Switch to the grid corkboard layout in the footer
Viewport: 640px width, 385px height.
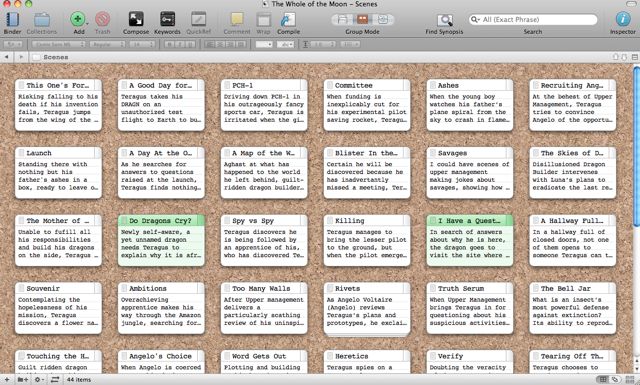click(x=602, y=380)
